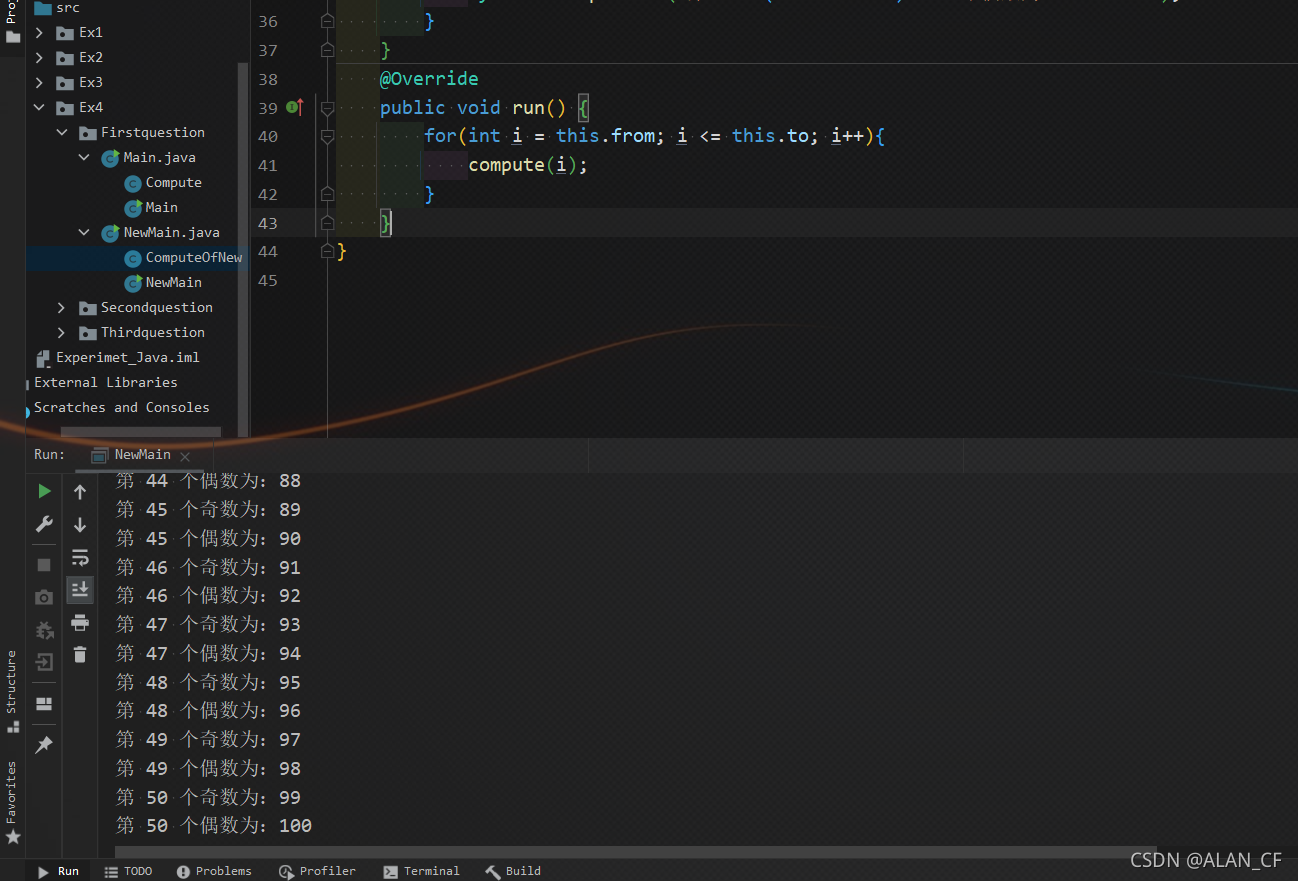The width and height of the screenshot is (1298, 881).
Task: Fold the for loop at line 40
Action: pos(327,136)
